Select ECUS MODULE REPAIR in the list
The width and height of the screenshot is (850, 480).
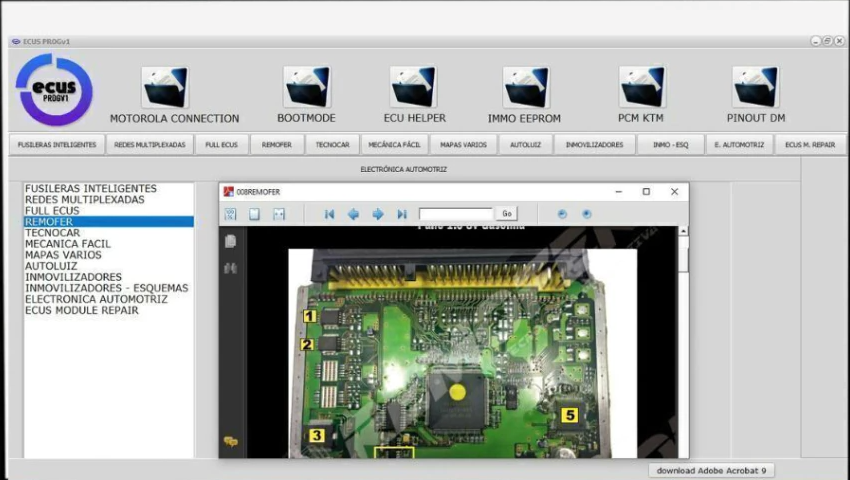(82, 310)
